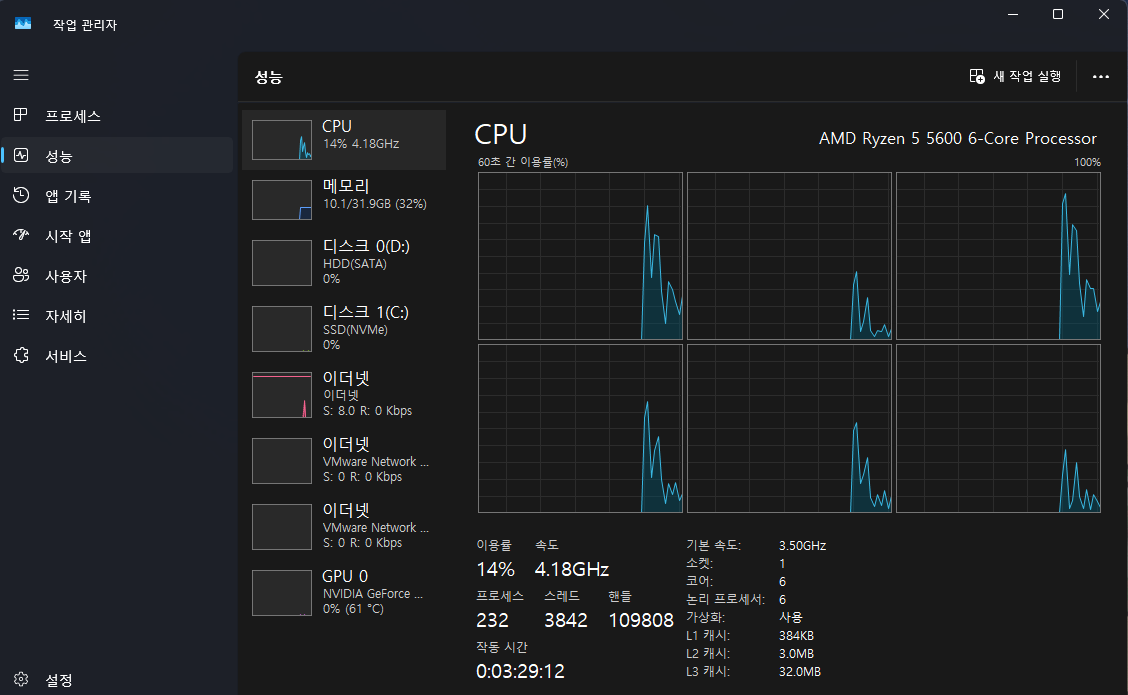Viewport: 1128px width, 695px height.
Task: Click 가상화 value 사용
Action: (x=791, y=617)
